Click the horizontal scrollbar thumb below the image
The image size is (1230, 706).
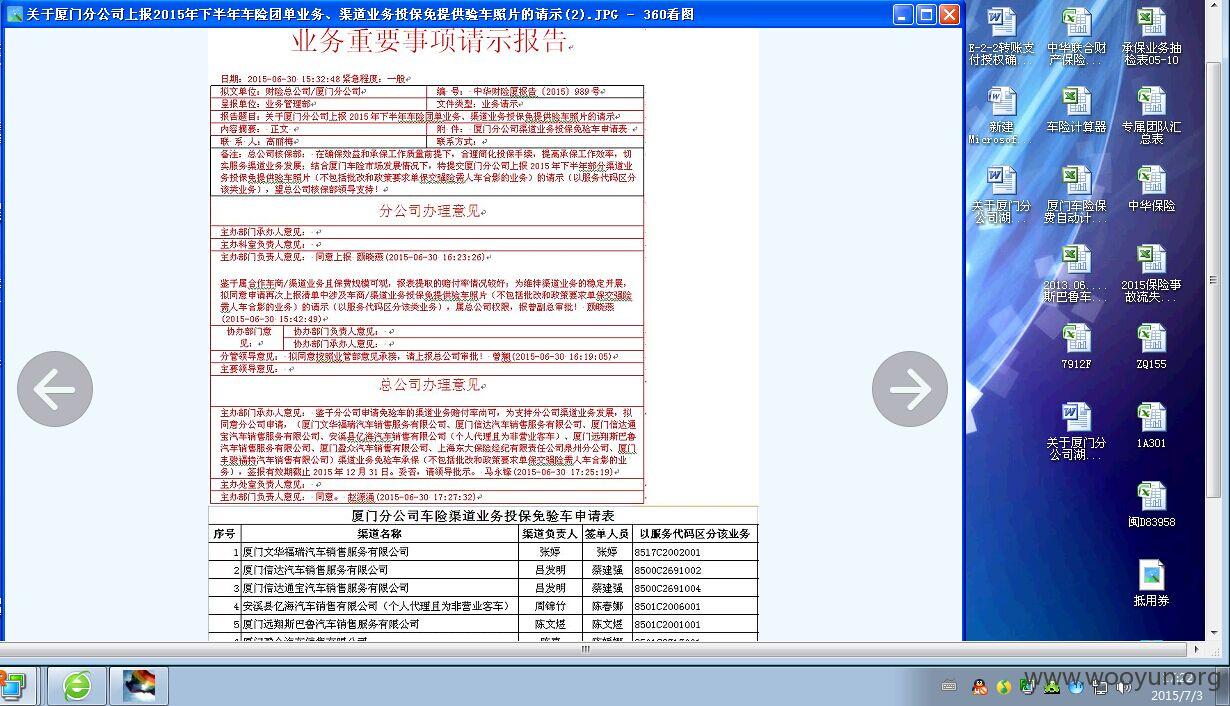pyautogui.click(x=585, y=650)
